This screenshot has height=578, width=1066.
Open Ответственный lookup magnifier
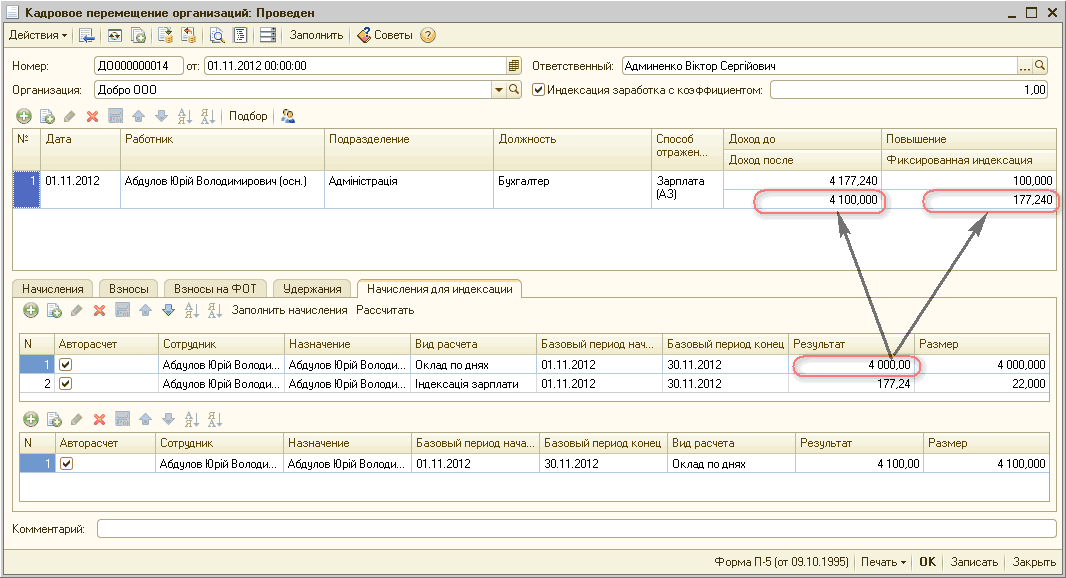1040,66
